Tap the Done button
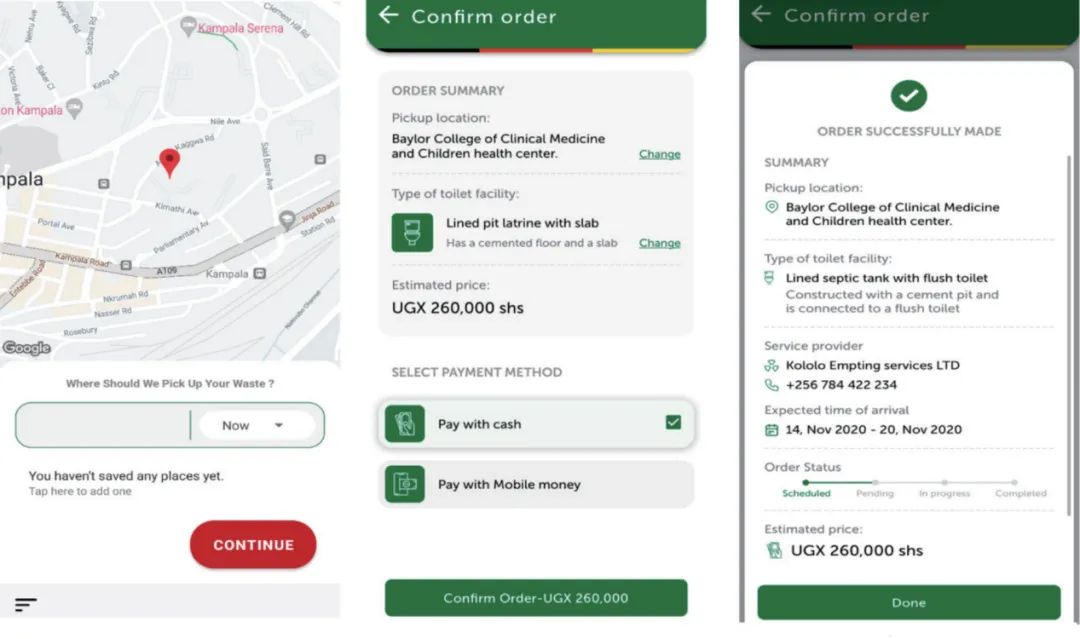The height and width of the screenshot is (639, 1080). tap(908, 603)
